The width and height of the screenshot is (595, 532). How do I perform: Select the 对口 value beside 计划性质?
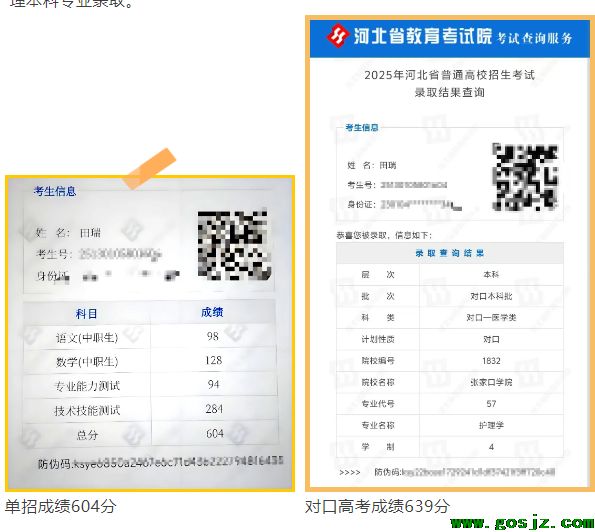491,339
